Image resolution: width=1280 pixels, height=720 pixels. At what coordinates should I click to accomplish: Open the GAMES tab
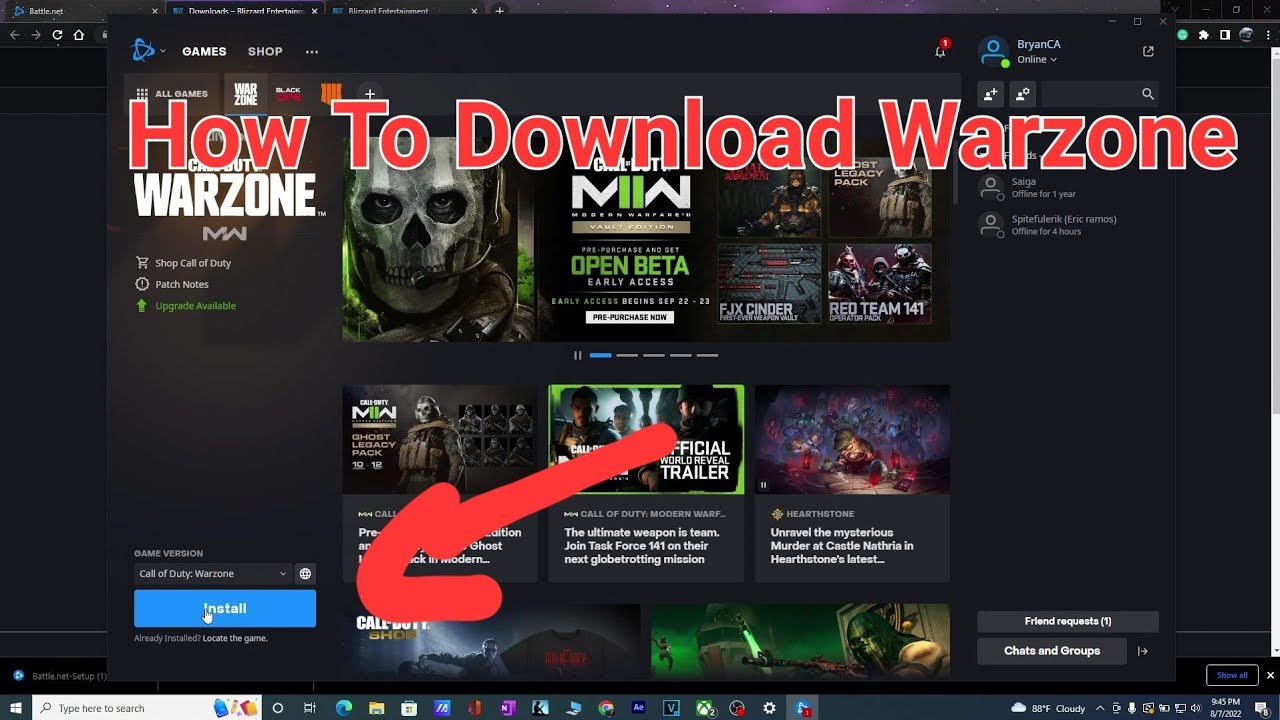pyautogui.click(x=204, y=51)
